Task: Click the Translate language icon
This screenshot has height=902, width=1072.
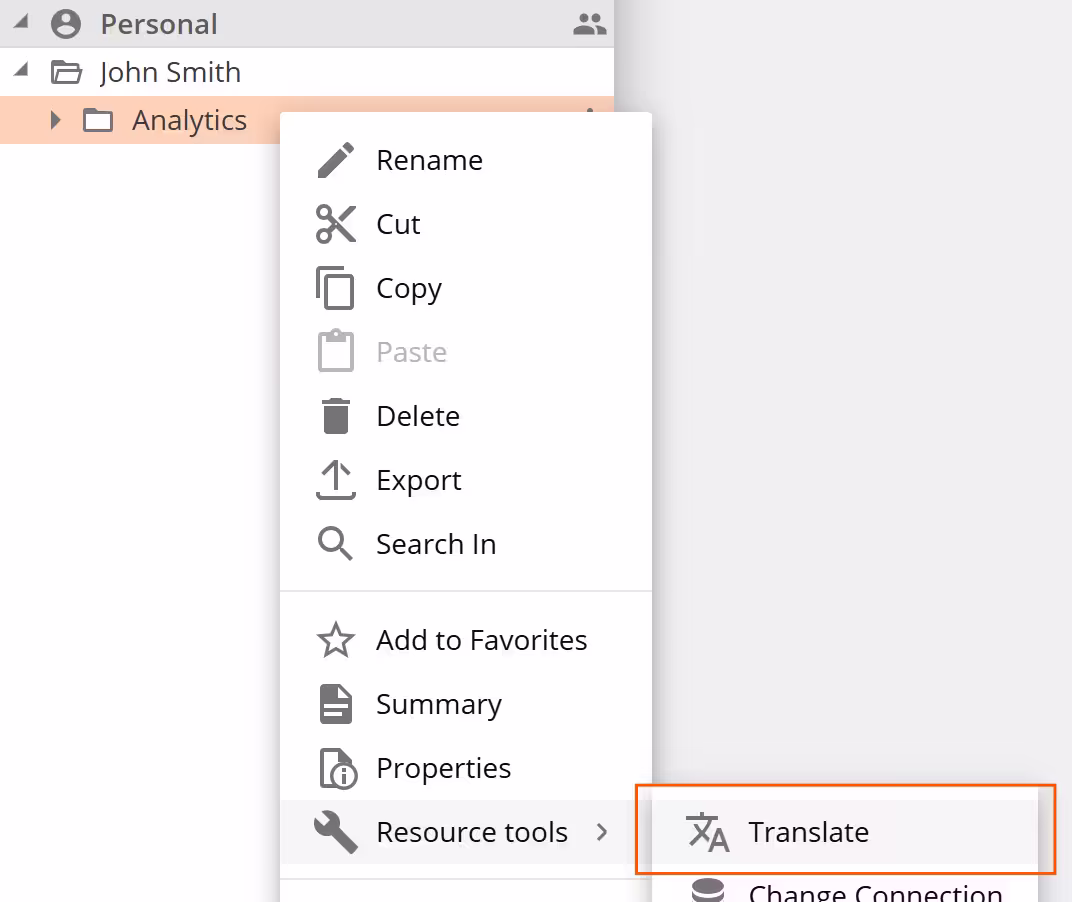Action: pos(707,831)
